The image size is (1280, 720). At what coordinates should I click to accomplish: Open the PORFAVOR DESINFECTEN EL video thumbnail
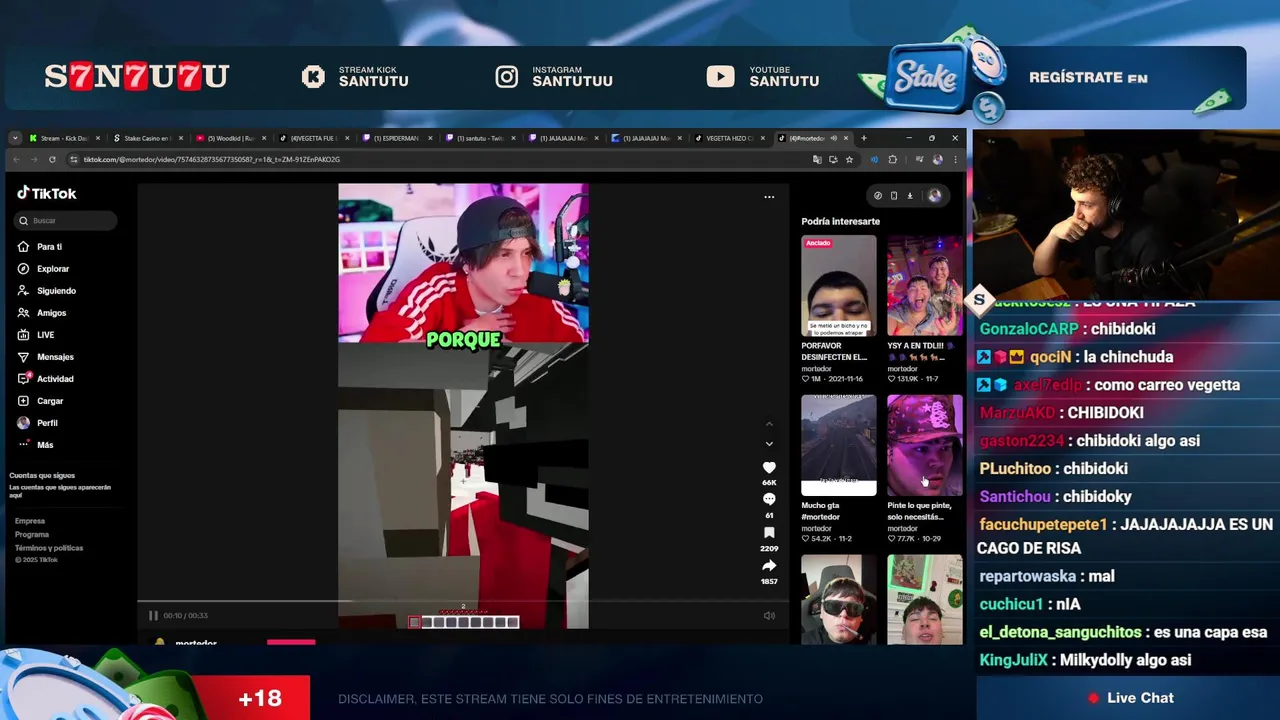click(x=838, y=286)
